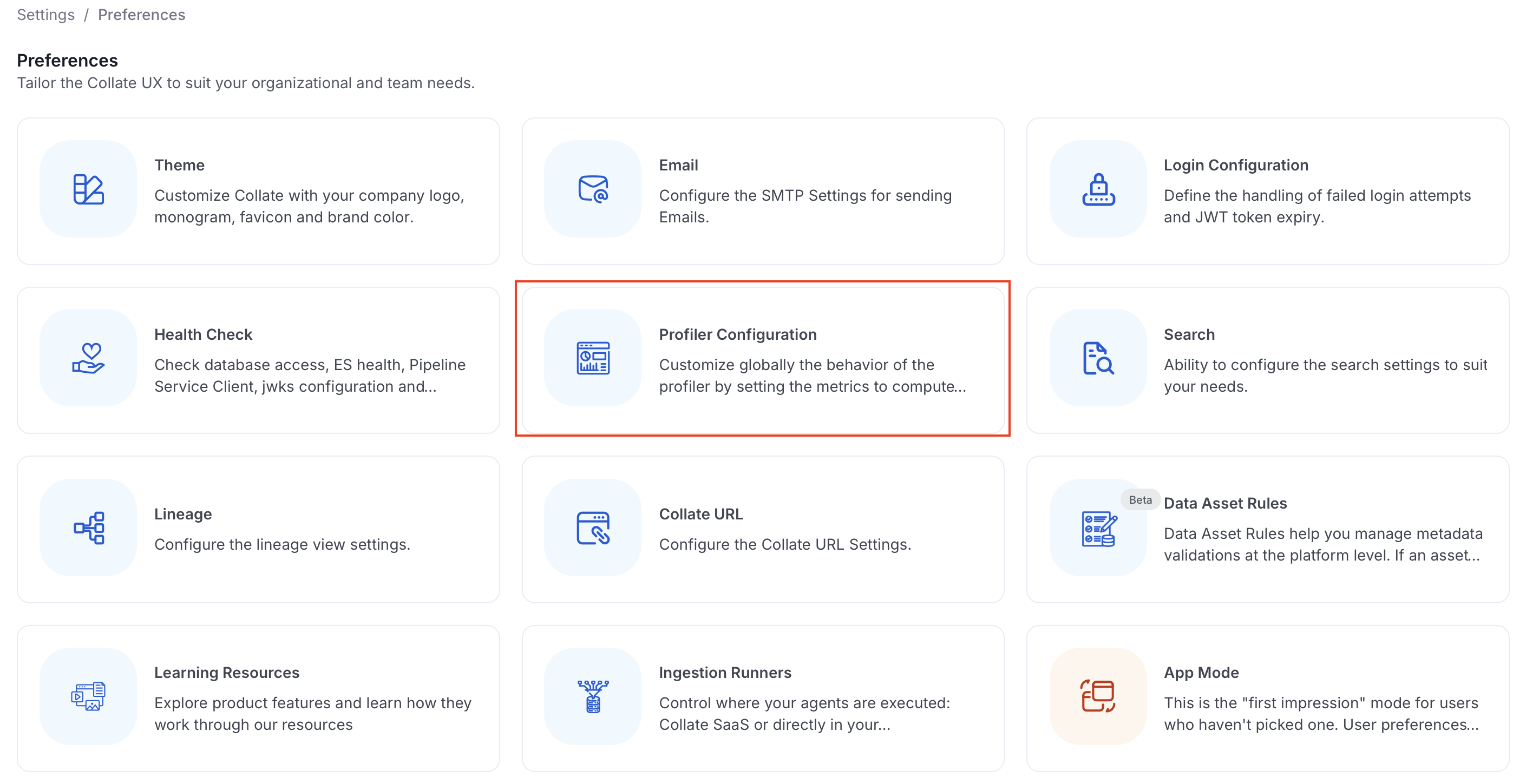Open the Theme card title
1526x784 pixels.
click(x=180, y=164)
